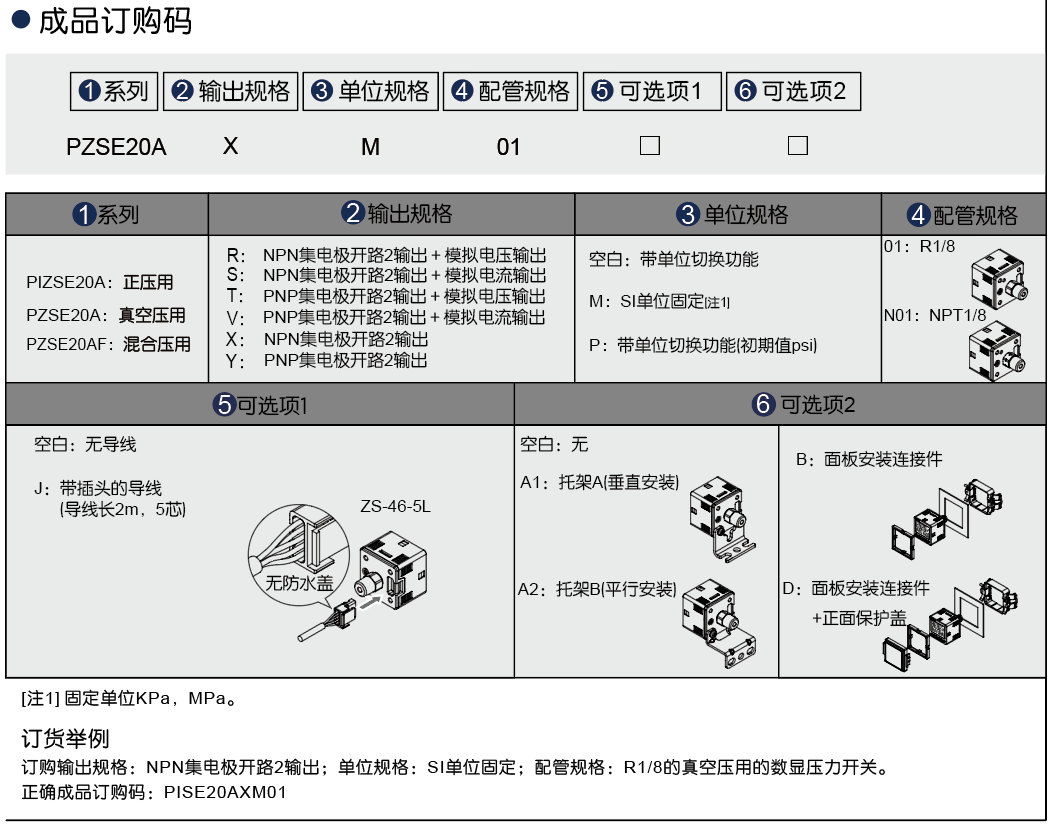Click J: 带插头的导线 option
Viewport: 1050px width, 824px height.
point(110,498)
